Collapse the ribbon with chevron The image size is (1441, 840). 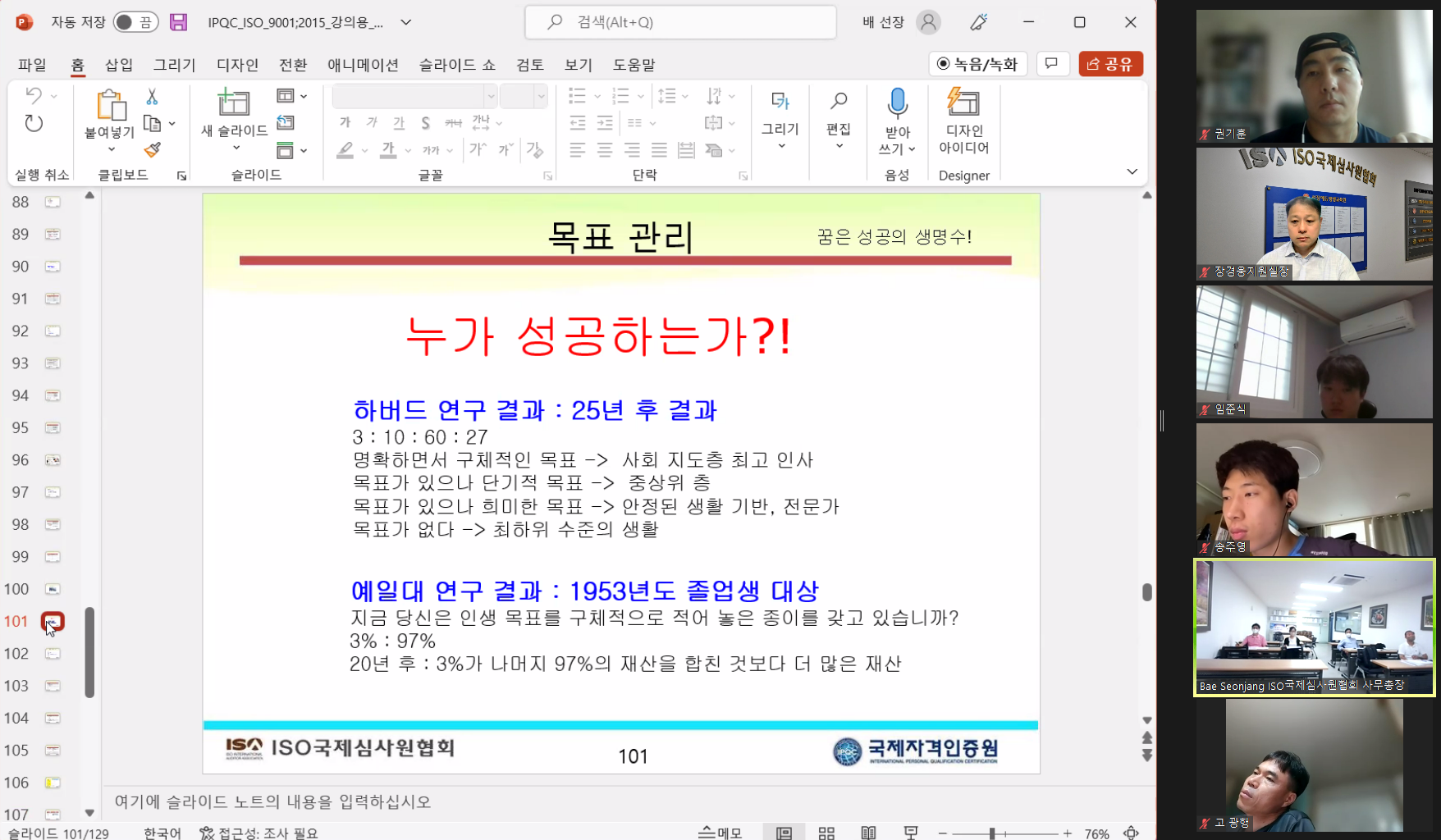pos(1132,171)
